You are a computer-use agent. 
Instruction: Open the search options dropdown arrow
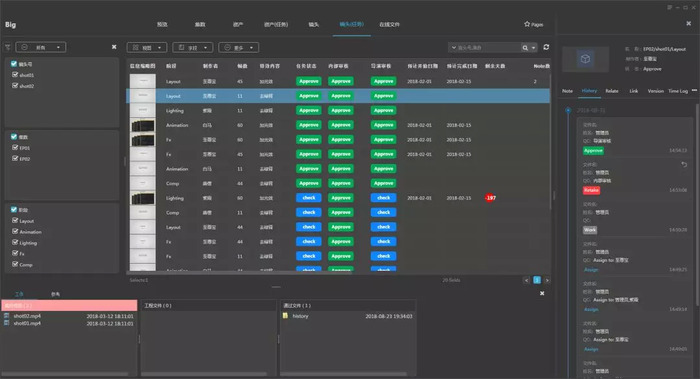533,48
